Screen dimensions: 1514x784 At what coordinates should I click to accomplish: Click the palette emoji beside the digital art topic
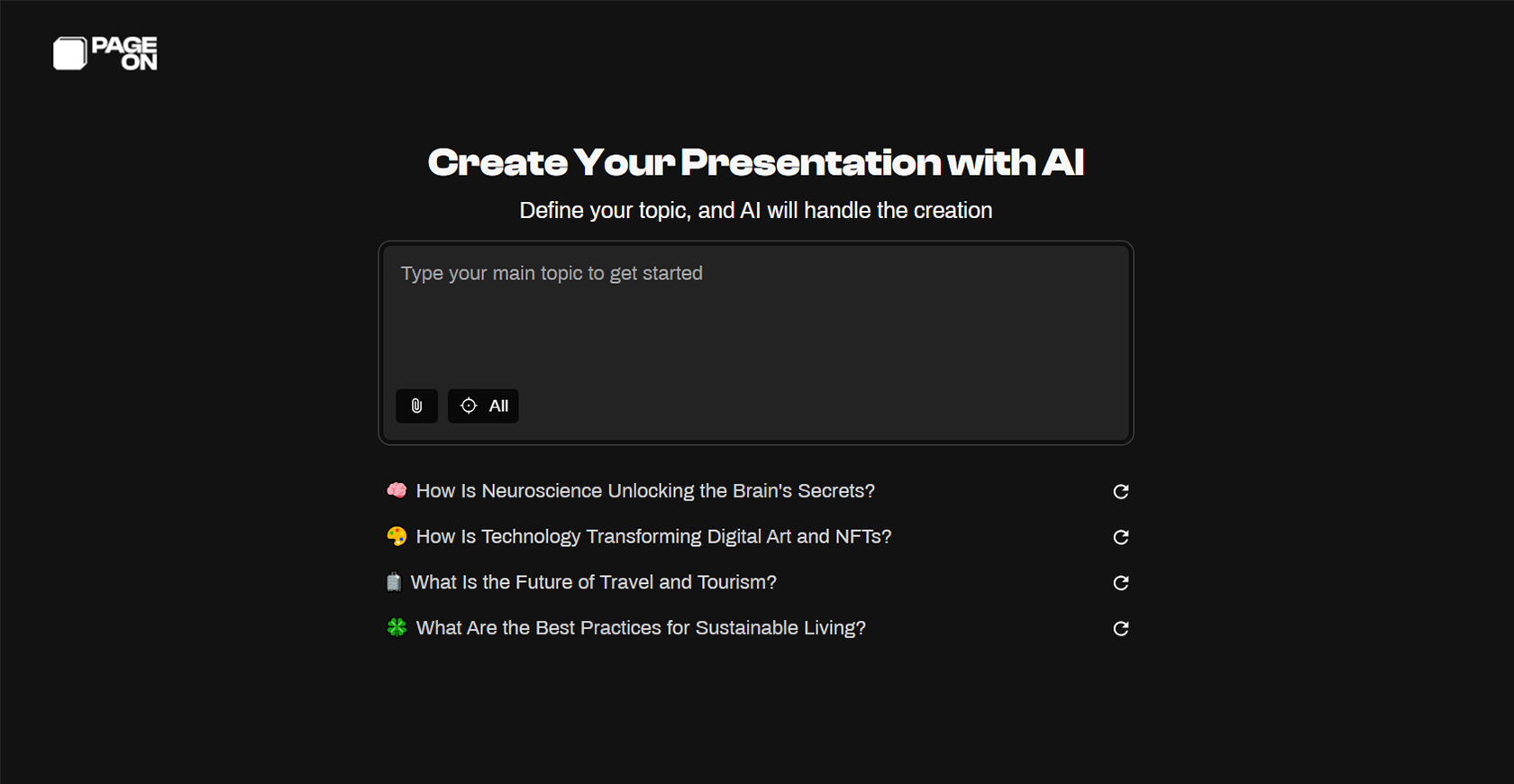[397, 535]
